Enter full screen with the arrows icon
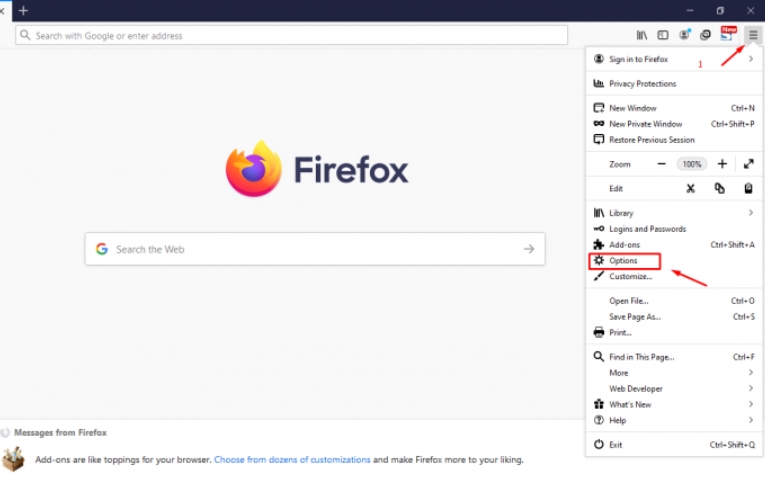765x478 pixels. tap(748, 164)
